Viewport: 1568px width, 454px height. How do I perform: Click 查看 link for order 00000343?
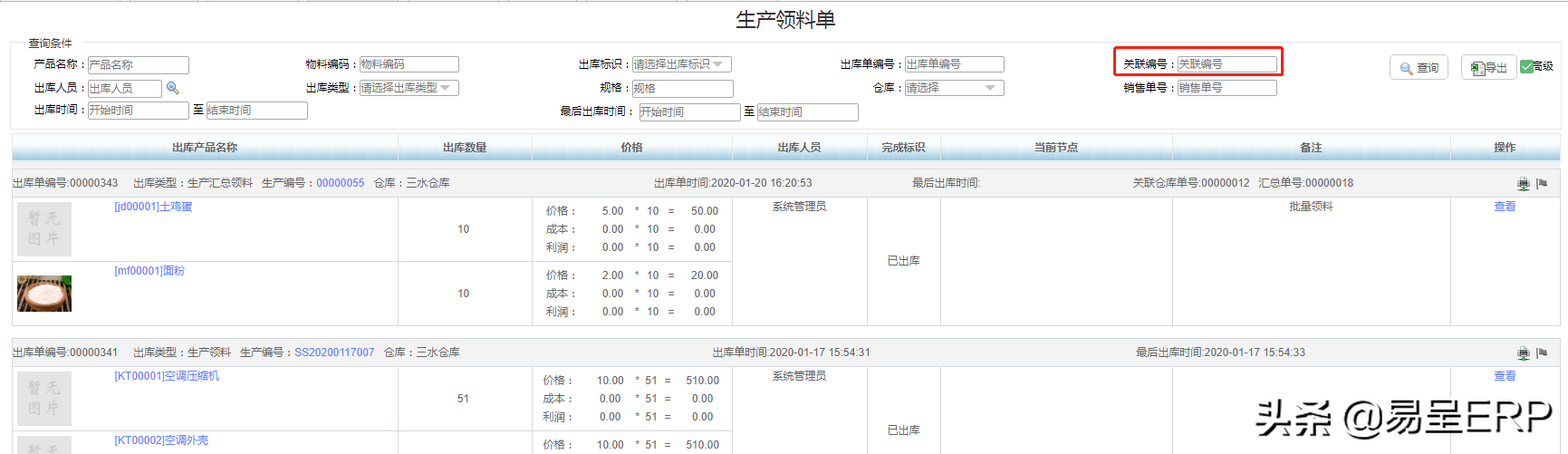[x=1505, y=207]
